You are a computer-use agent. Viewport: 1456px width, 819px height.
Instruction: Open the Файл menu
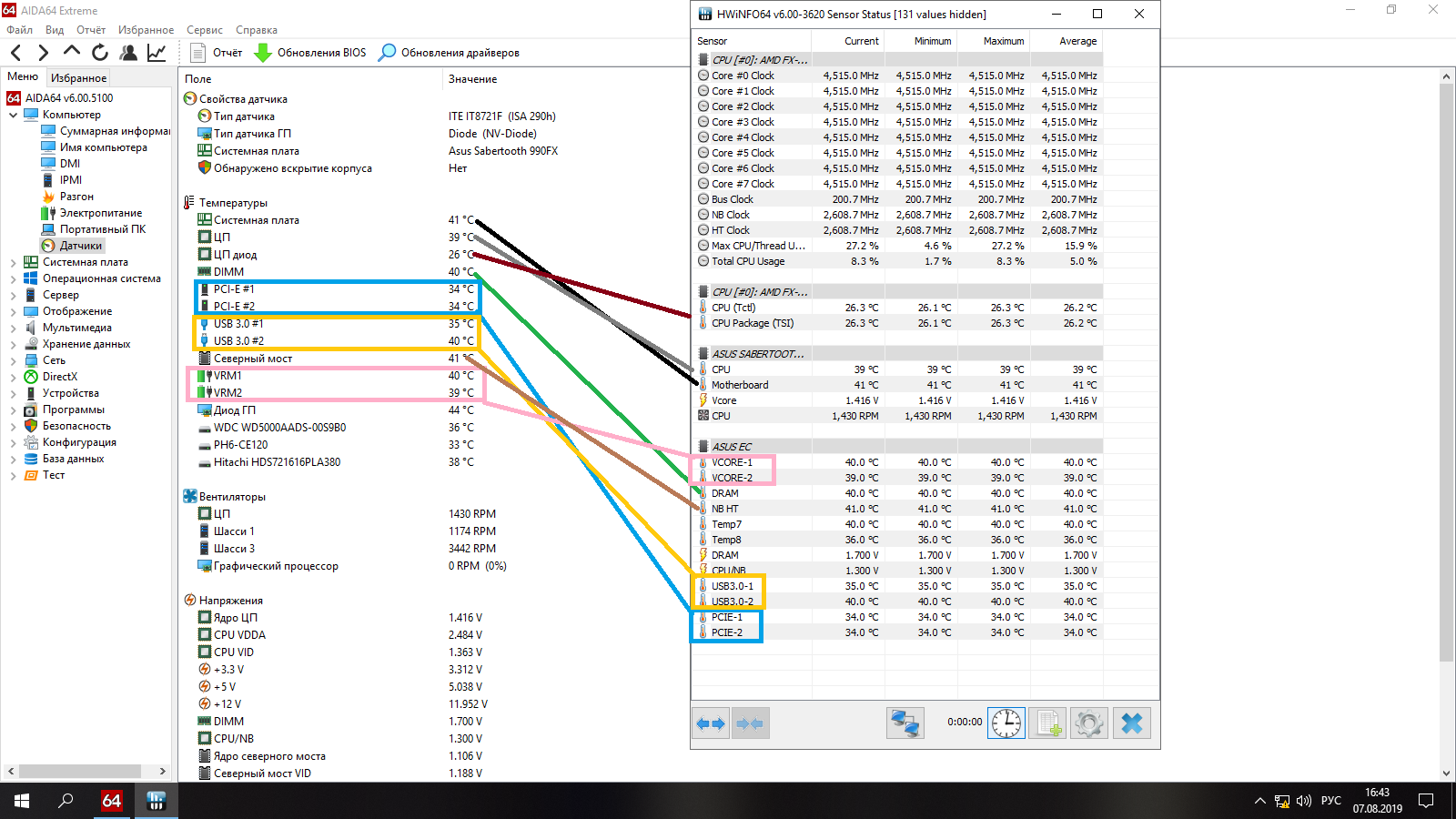click(x=19, y=30)
